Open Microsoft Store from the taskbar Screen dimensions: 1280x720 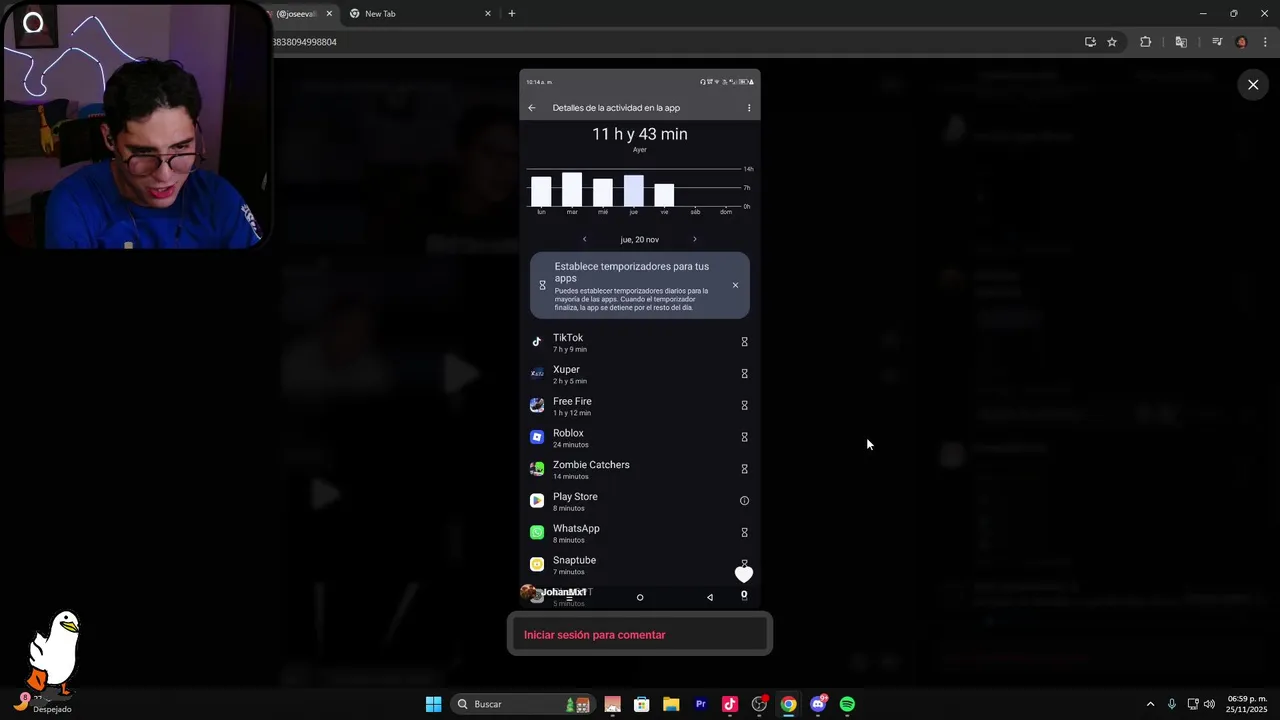point(642,704)
